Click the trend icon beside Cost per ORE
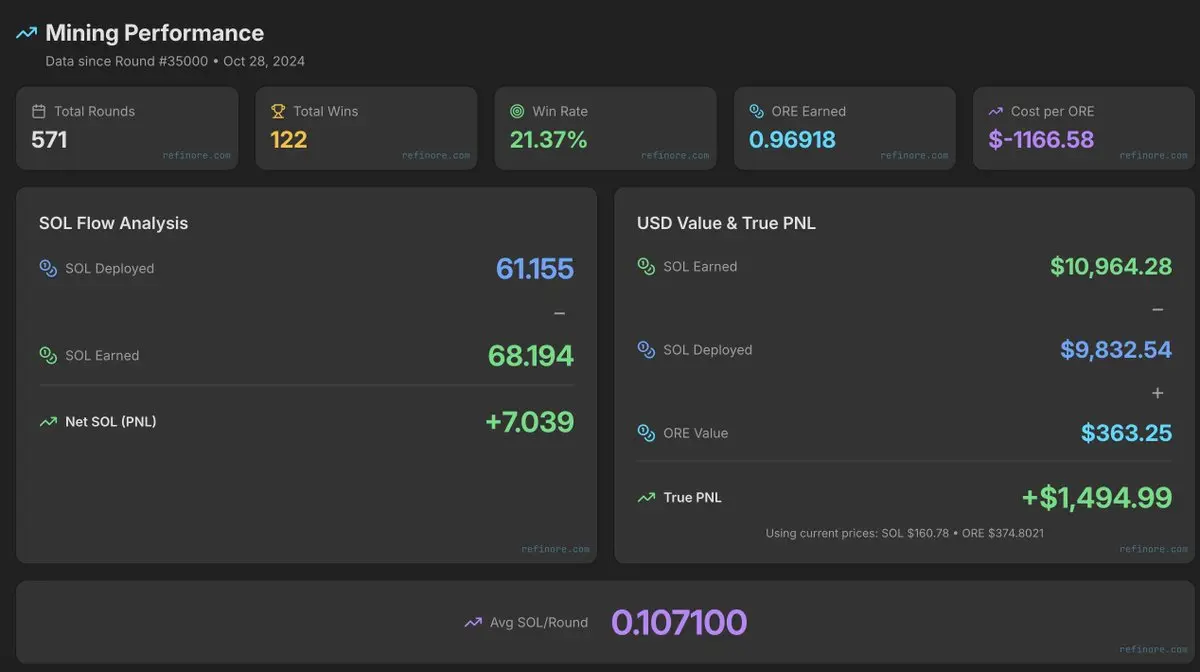 [996, 111]
